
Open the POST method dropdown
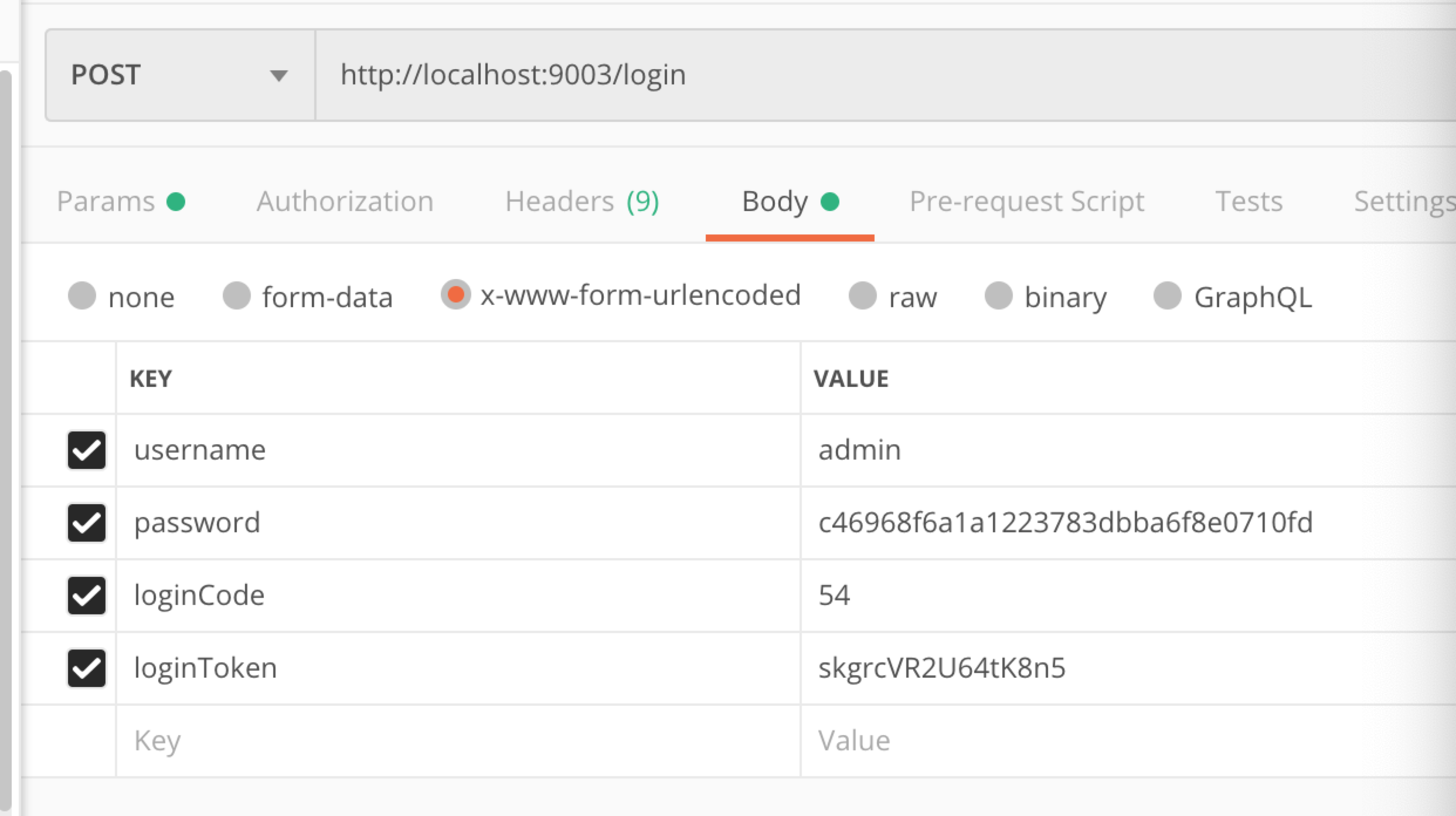click(179, 75)
